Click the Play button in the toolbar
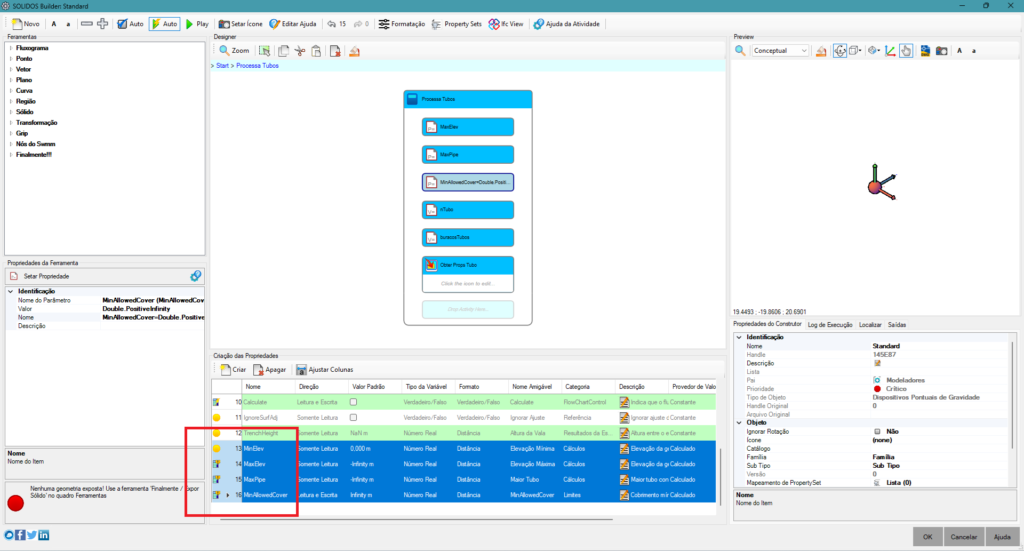Image resolution: width=1024 pixels, height=551 pixels. pyautogui.click(x=197, y=23)
